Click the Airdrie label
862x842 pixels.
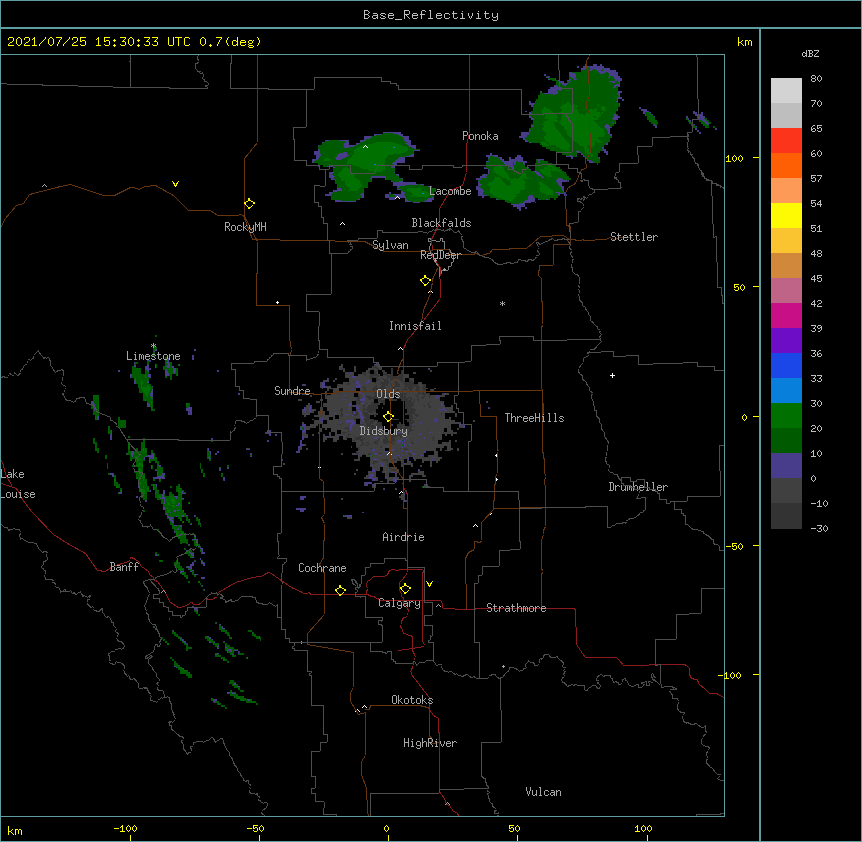pos(404,537)
